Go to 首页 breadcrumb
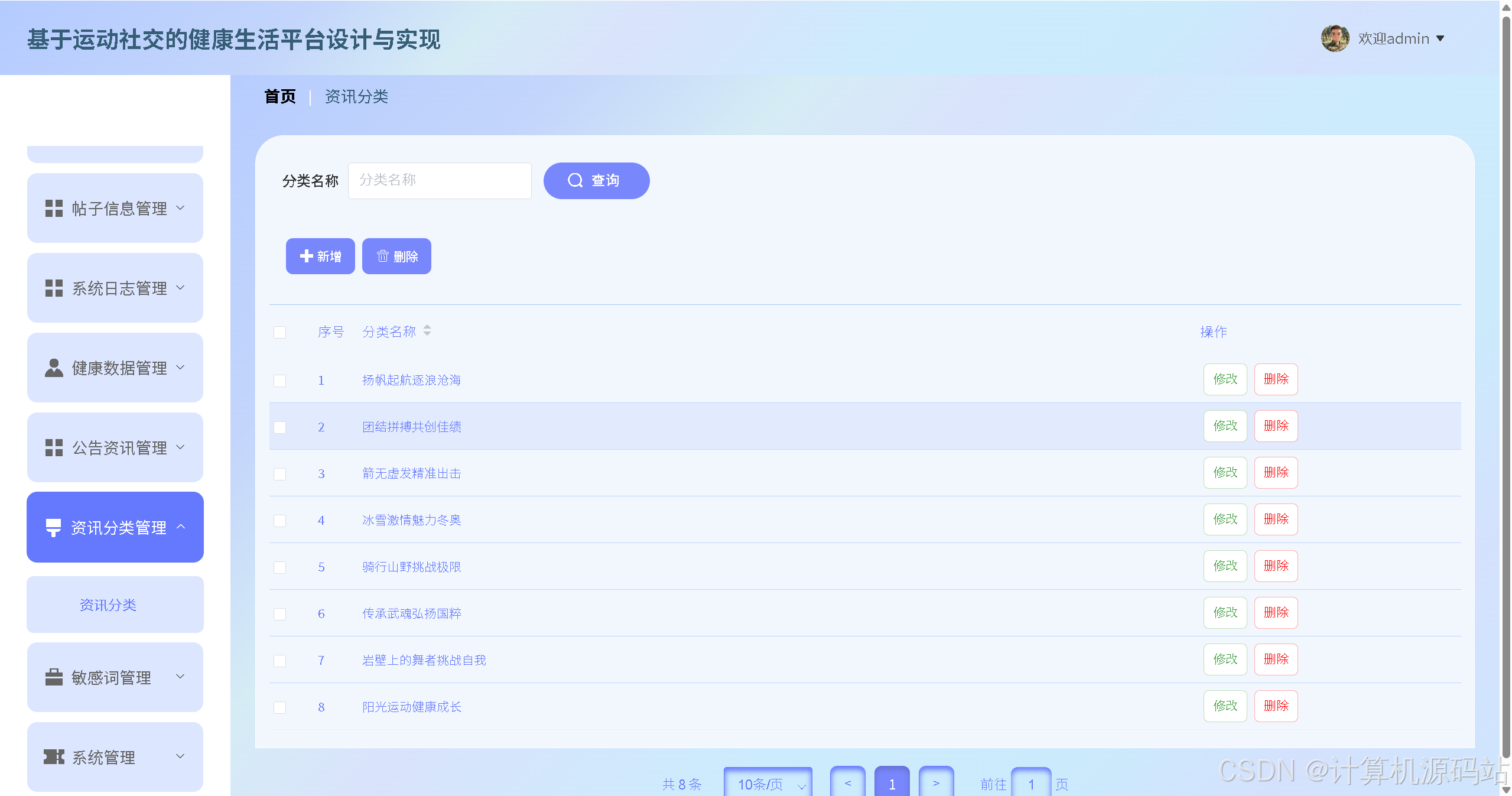The height and width of the screenshot is (796, 1512). tap(280, 96)
